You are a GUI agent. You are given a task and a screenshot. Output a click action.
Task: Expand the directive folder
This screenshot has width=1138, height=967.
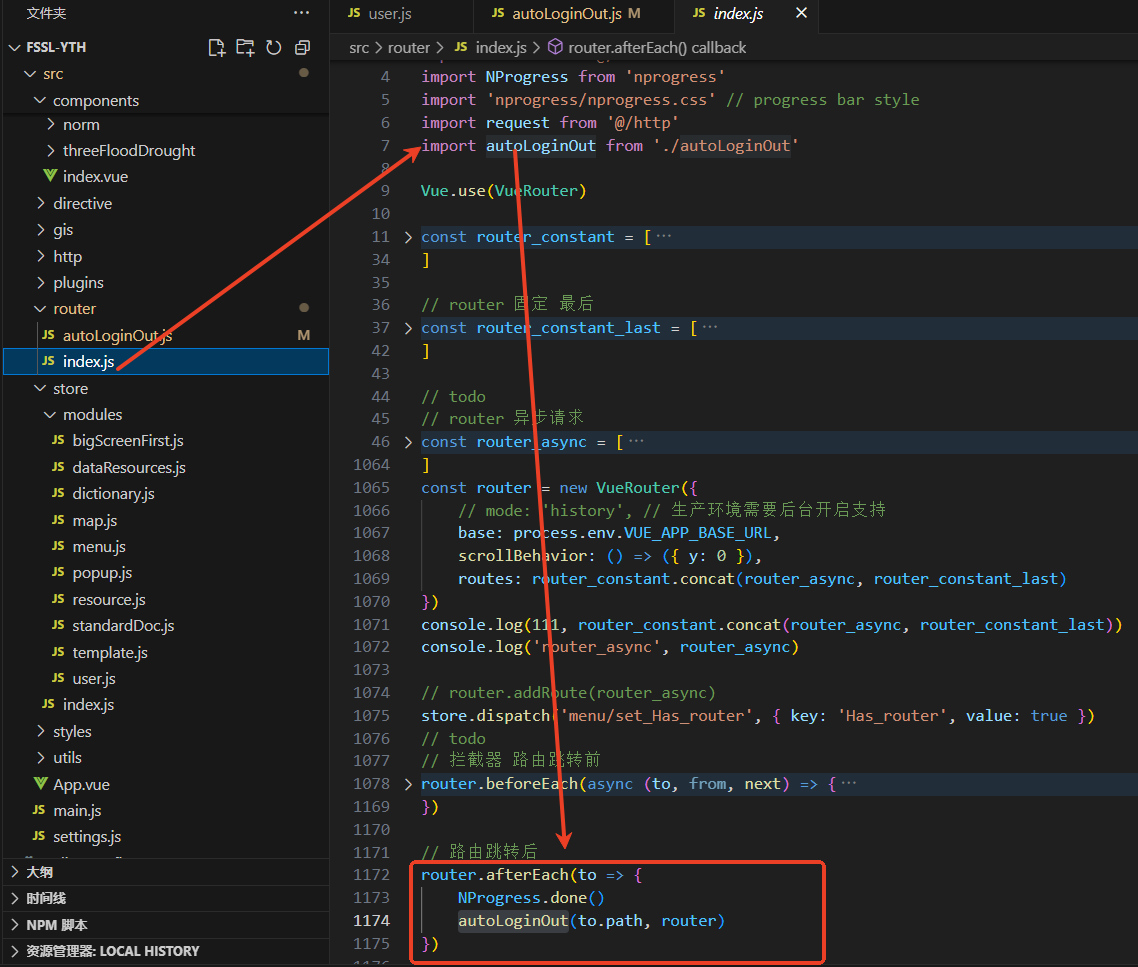pyautogui.click(x=40, y=203)
